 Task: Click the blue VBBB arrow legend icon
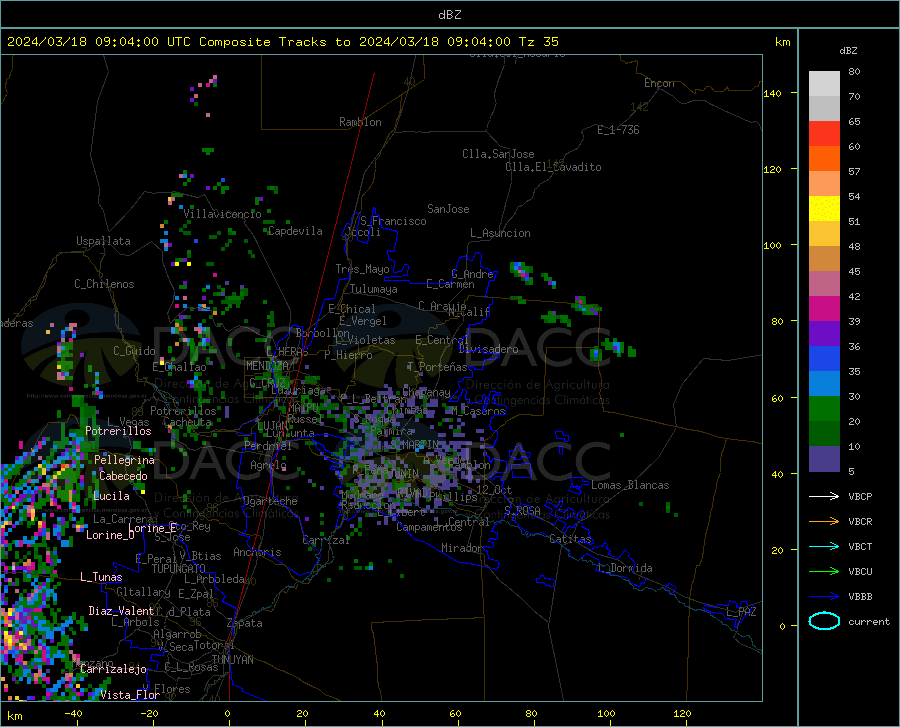point(824,596)
